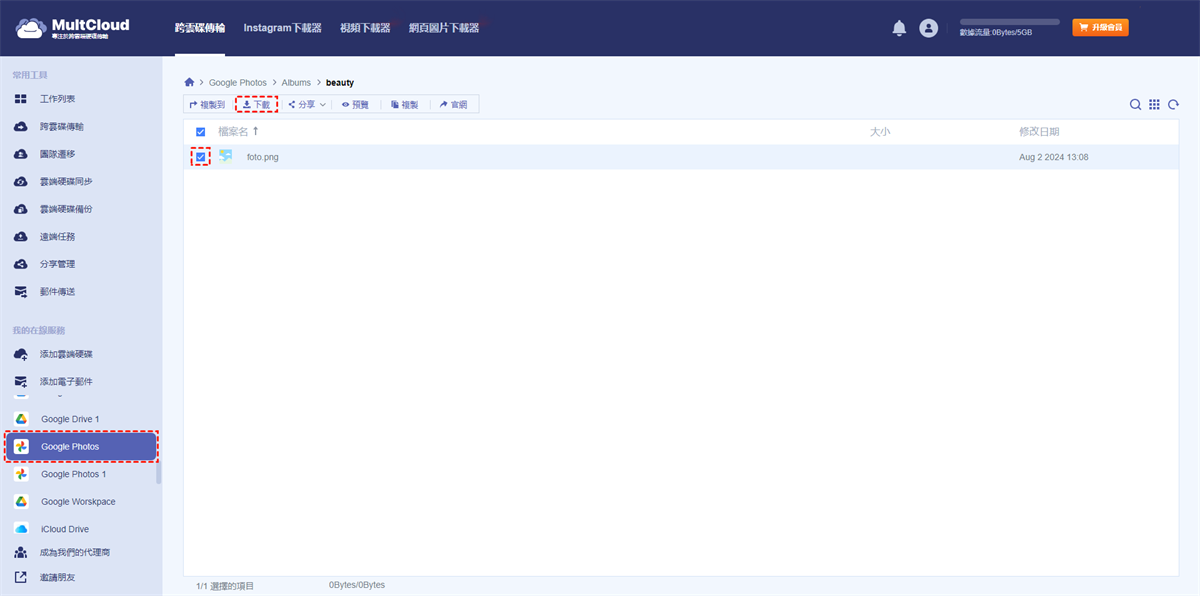This screenshot has width=1200, height=596.
Task: Go to home via breadcrumb house icon
Action: 189,82
